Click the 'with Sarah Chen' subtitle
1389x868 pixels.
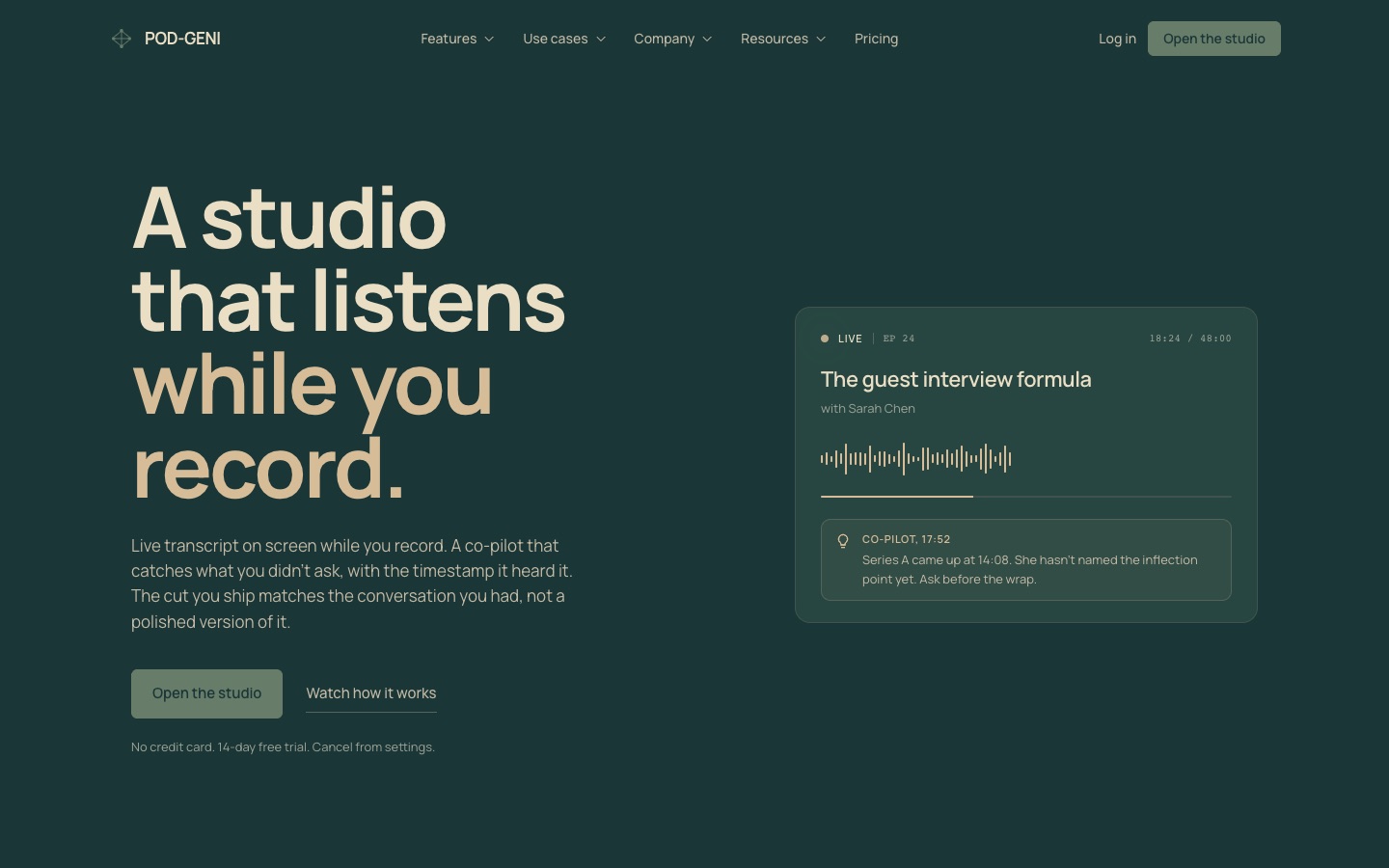(868, 409)
